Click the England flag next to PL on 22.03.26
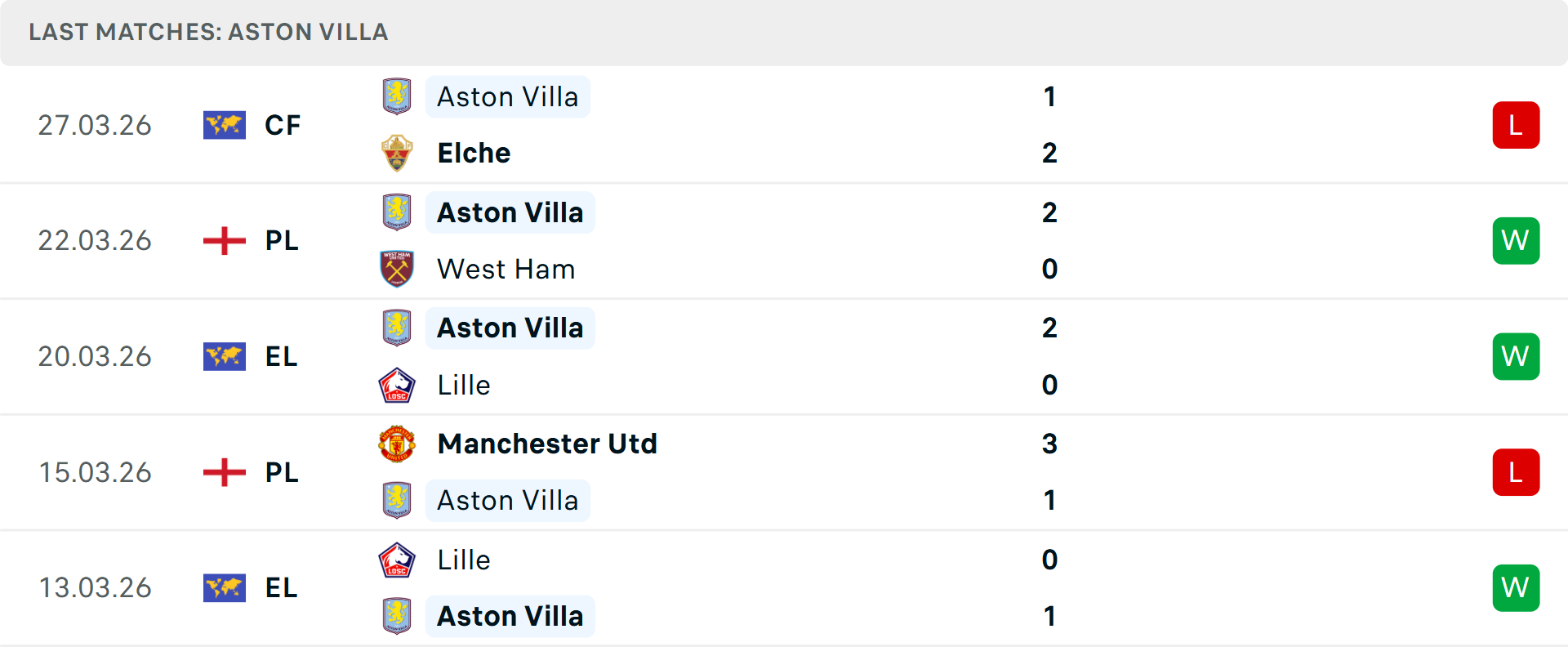Image resolution: width=1568 pixels, height=647 pixels. point(225,240)
